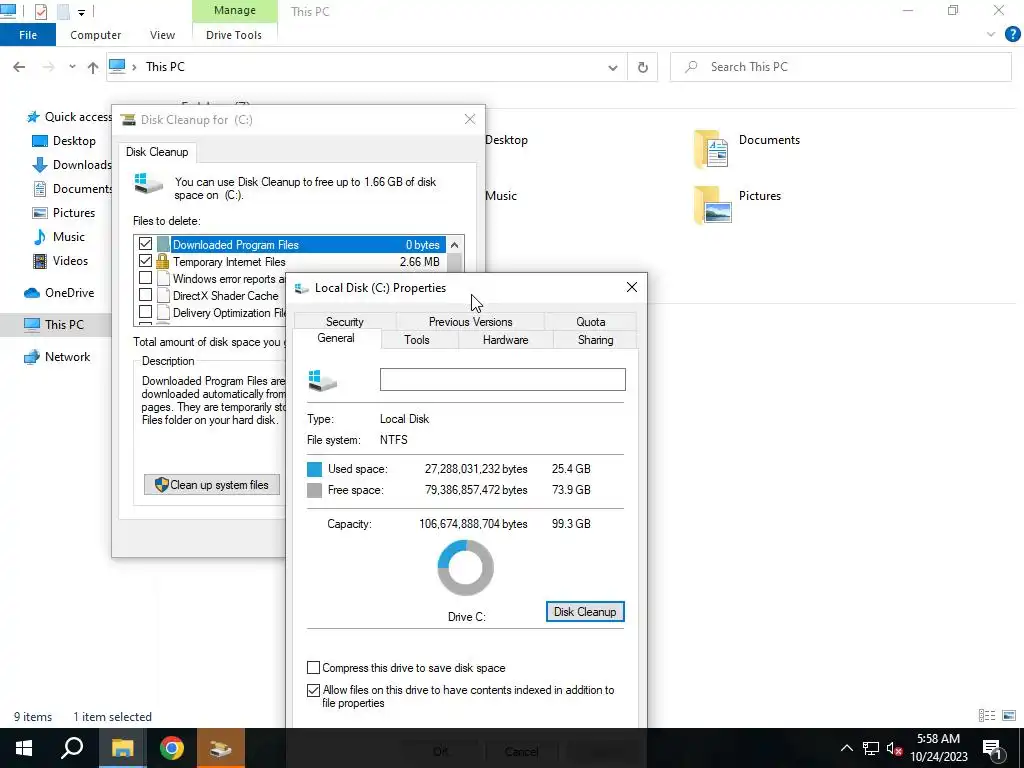Image resolution: width=1024 pixels, height=768 pixels.
Task: Enable Compress this drive to save space
Action: coord(313,668)
